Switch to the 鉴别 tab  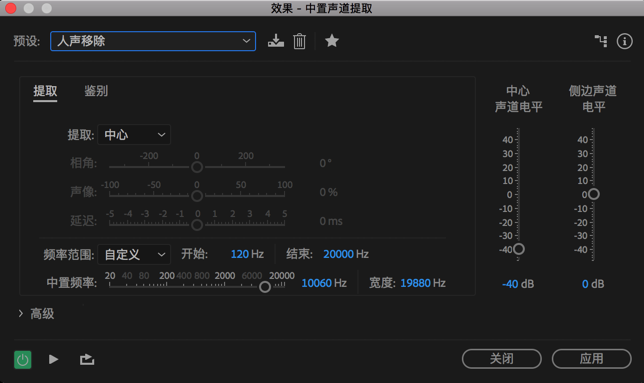click(96, 91)
